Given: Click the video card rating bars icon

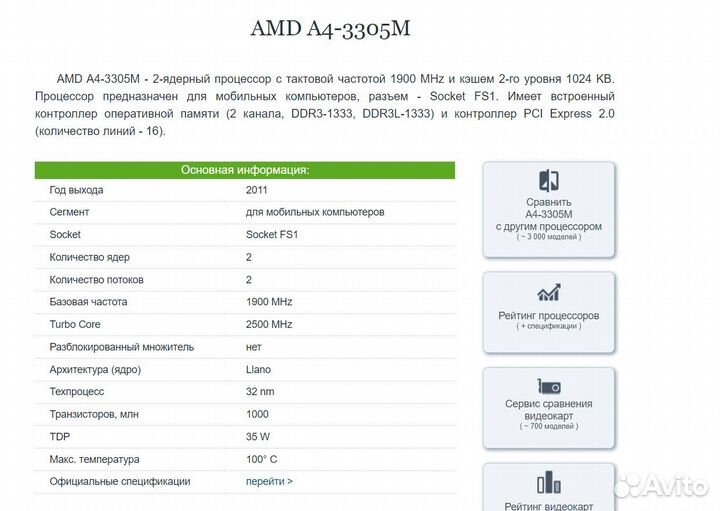Looking at the screenshot, I should tap(549, 483).
